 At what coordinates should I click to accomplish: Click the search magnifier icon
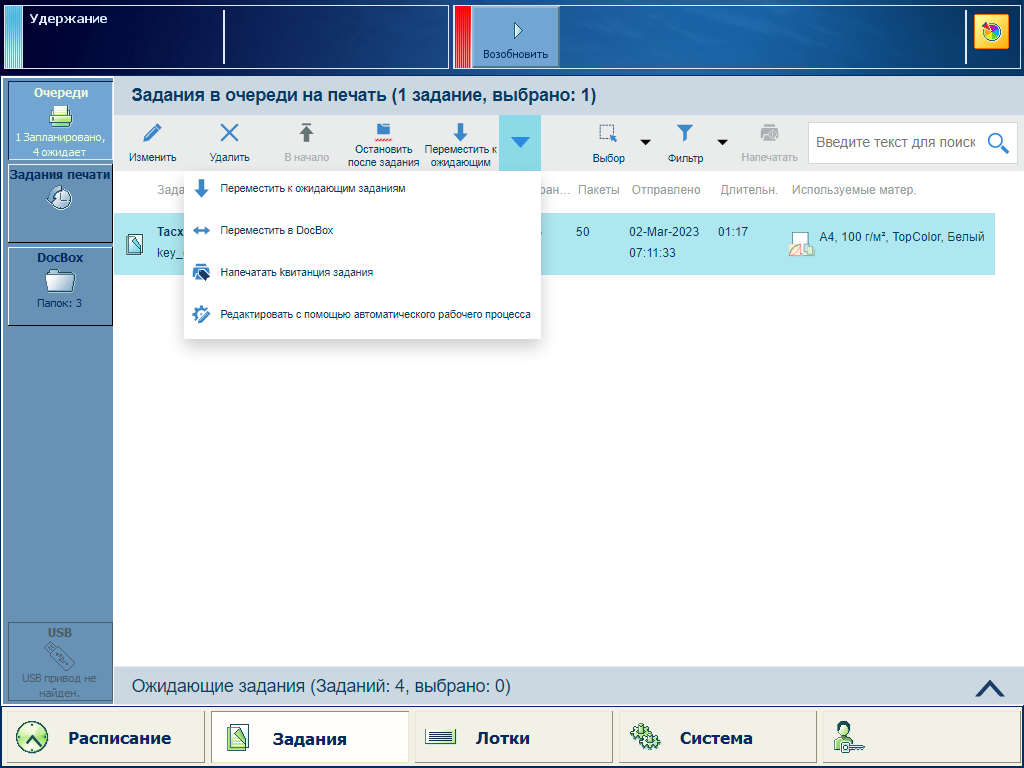[998, 142]
